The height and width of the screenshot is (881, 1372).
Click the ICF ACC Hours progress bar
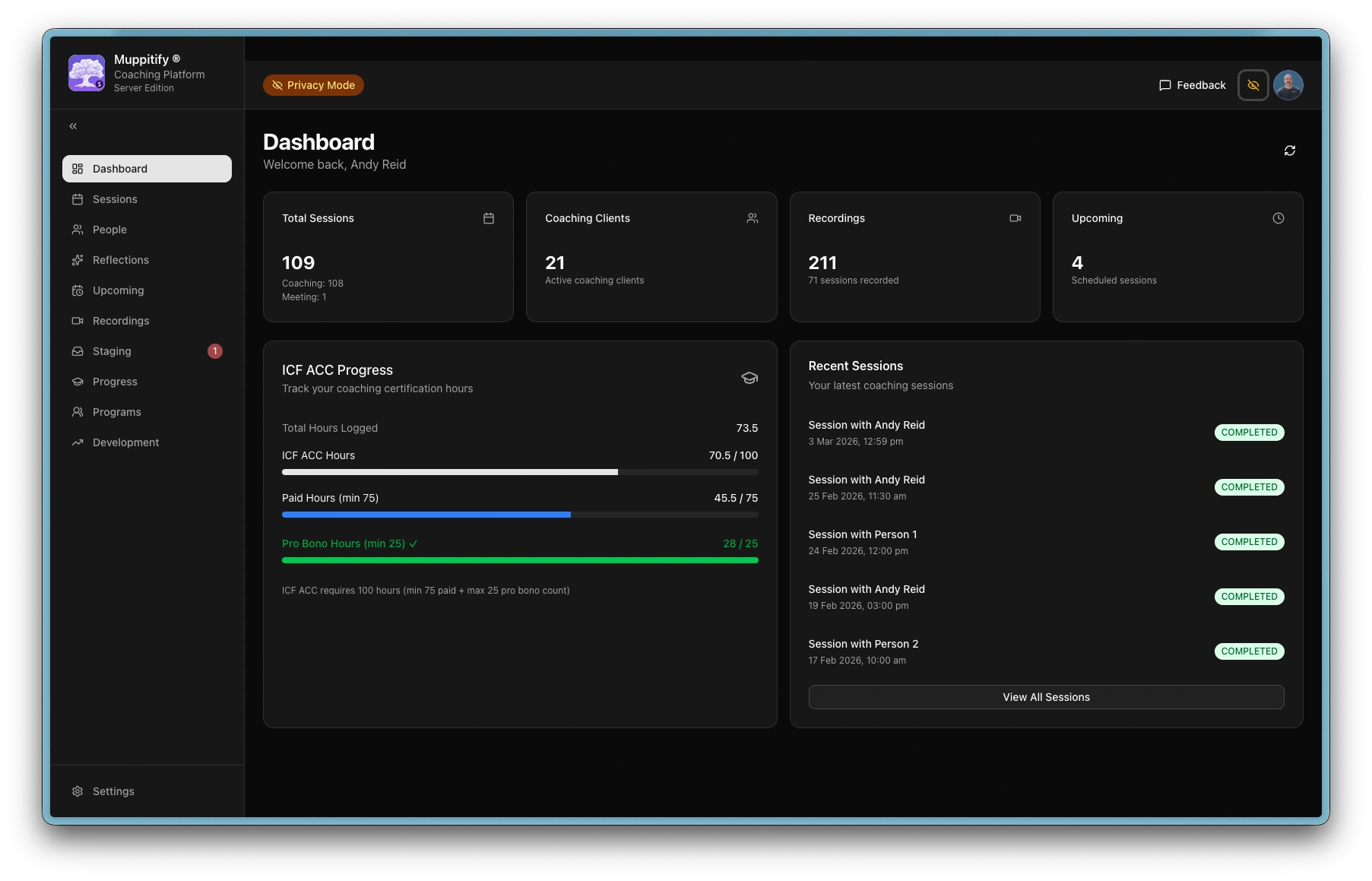tap(519, 472)
